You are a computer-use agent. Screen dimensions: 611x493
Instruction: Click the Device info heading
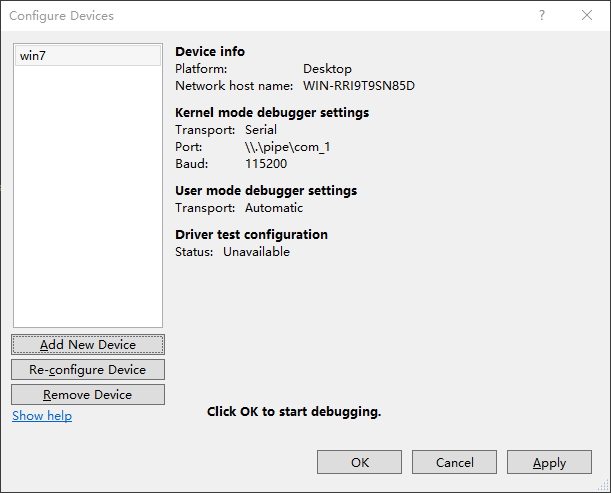210,51
